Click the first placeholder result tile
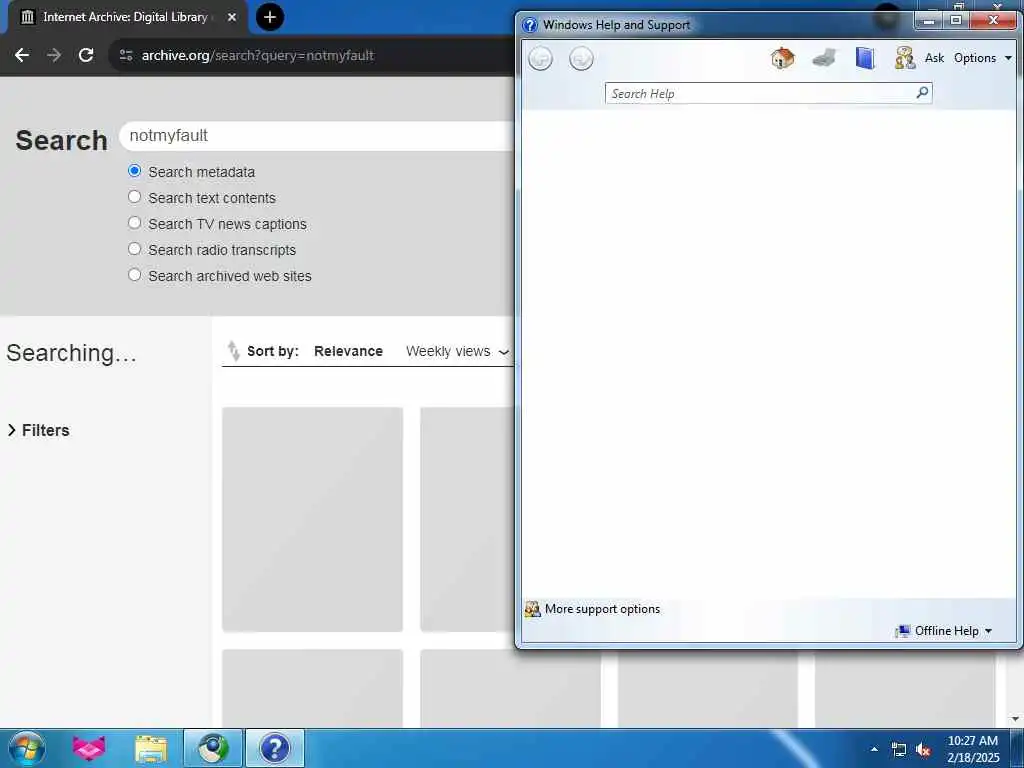Viewport: 1024px width, 768px height. [x=312, y=519]
